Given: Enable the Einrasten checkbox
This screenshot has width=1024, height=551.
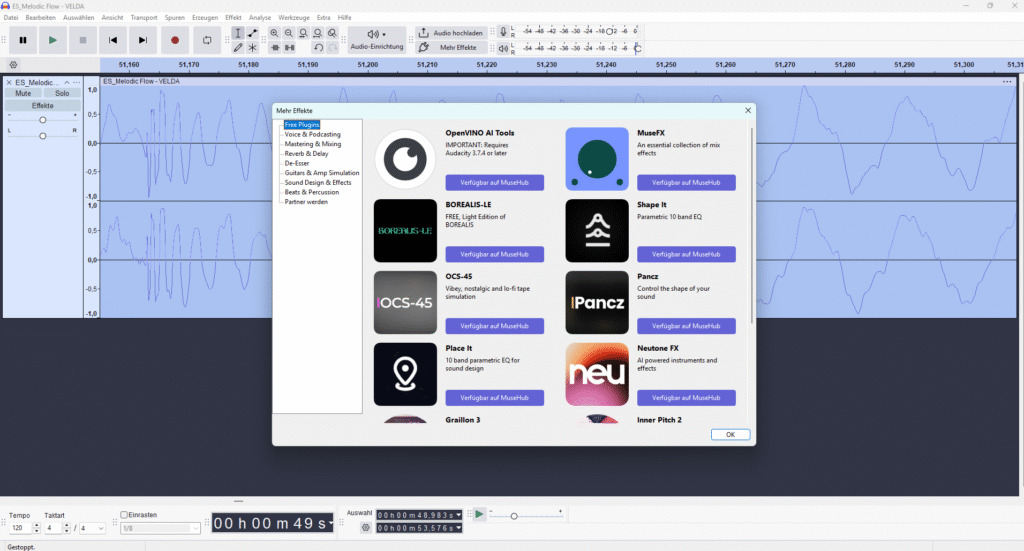Looking at the screenshot, I should [x=124, y=514].
